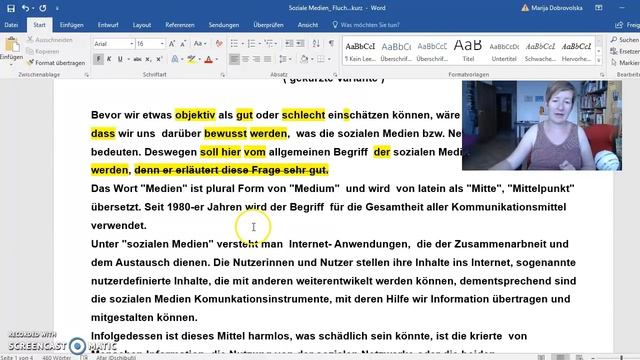Viewport: 640px width, 360px height.
Task: Click the lightbulb 'Was möchten Sie tun?'
Action: [335, 25]
